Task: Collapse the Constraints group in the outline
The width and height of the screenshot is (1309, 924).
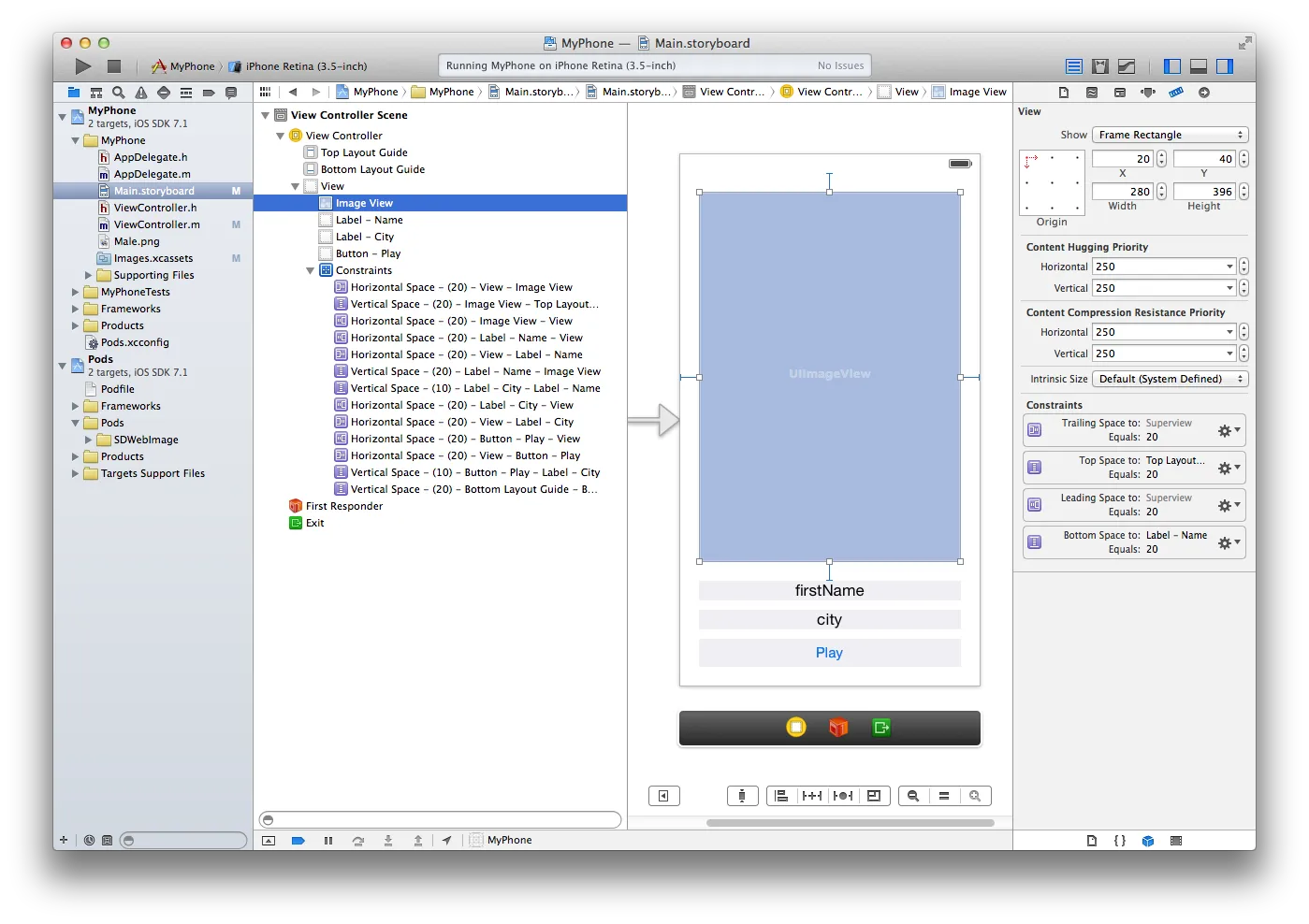Action: coord(310,270)
